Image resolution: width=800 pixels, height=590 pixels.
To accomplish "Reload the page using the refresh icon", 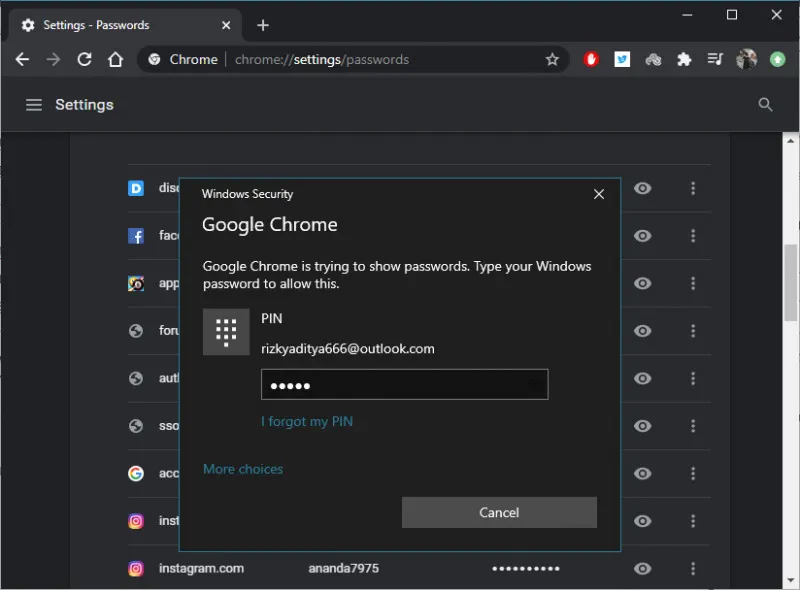I will (85, 60).
